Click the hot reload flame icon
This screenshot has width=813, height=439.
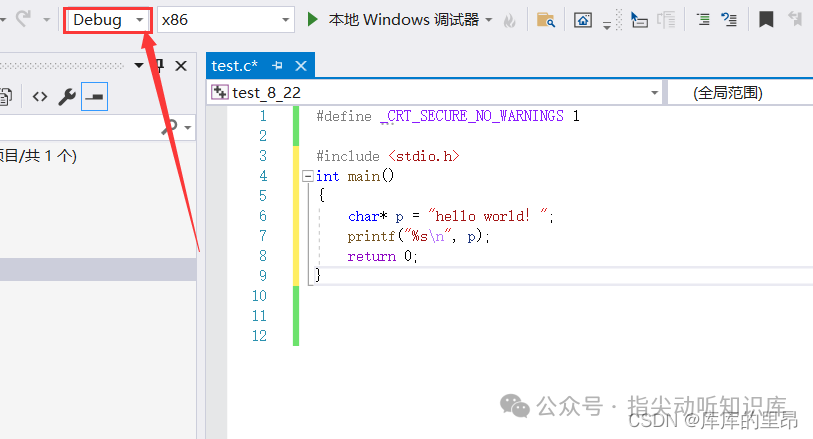tap(510, 20)
